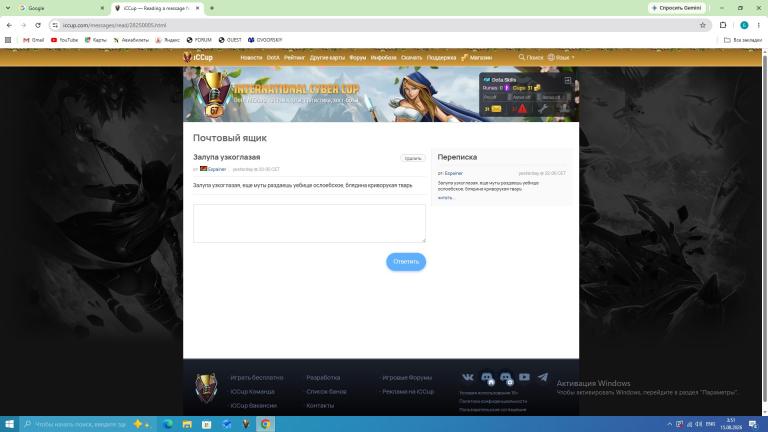Screen dimensions: 768x432
Task: Open the iCCup Вакансии footer link
Action: (253, 406)
